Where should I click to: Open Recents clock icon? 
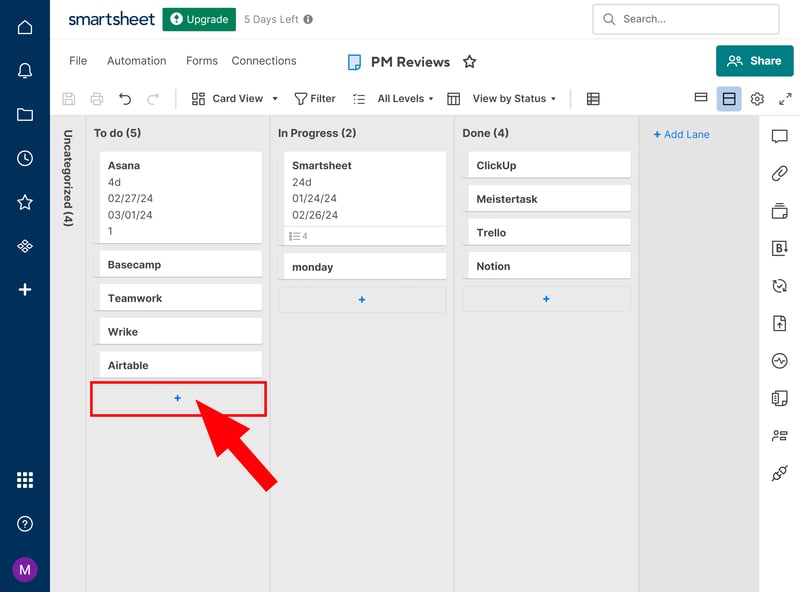[x=24, y=158]
